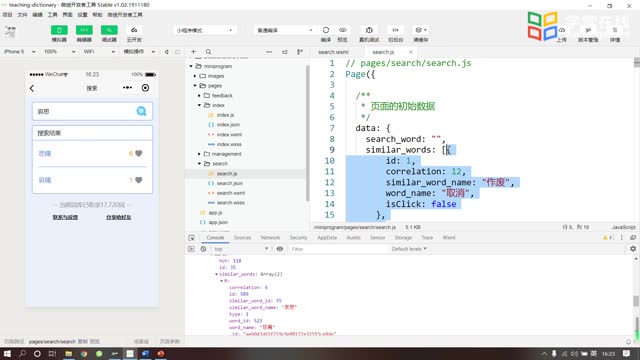Viewport: 640px width, 360px height.
Task: Click the detach simulator window icon
Action: coord(178,52)
